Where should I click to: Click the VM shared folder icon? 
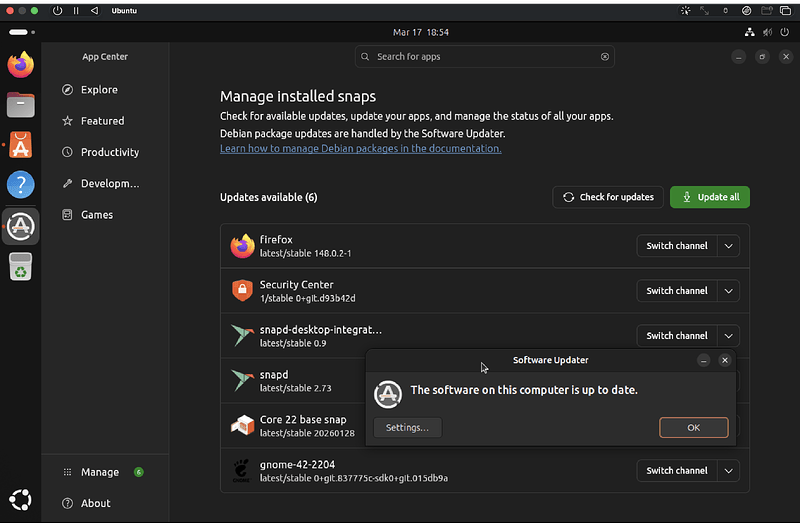[766, 11]
